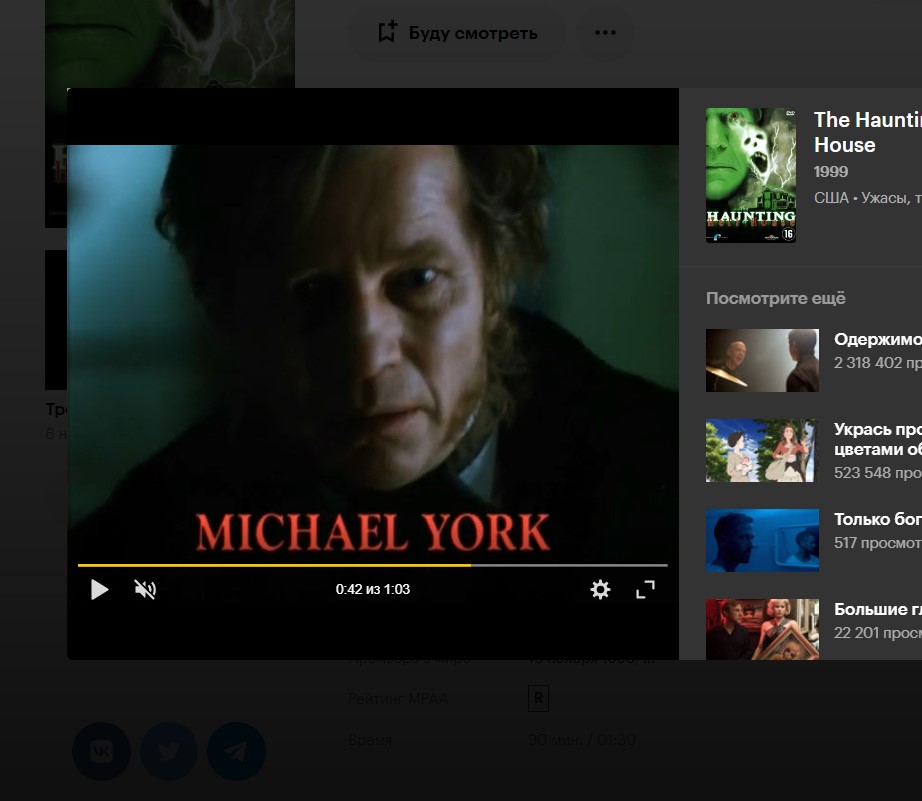Play the trailer video

pos(99,589)
